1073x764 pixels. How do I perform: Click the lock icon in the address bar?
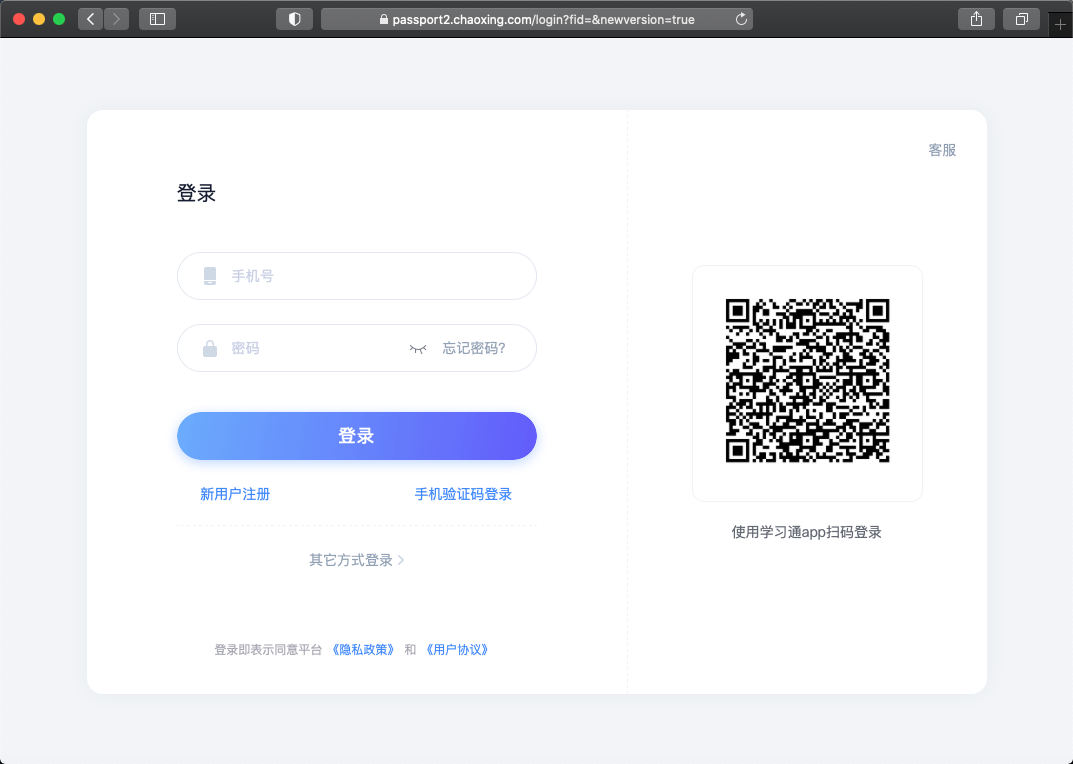[x=384, y=20]
